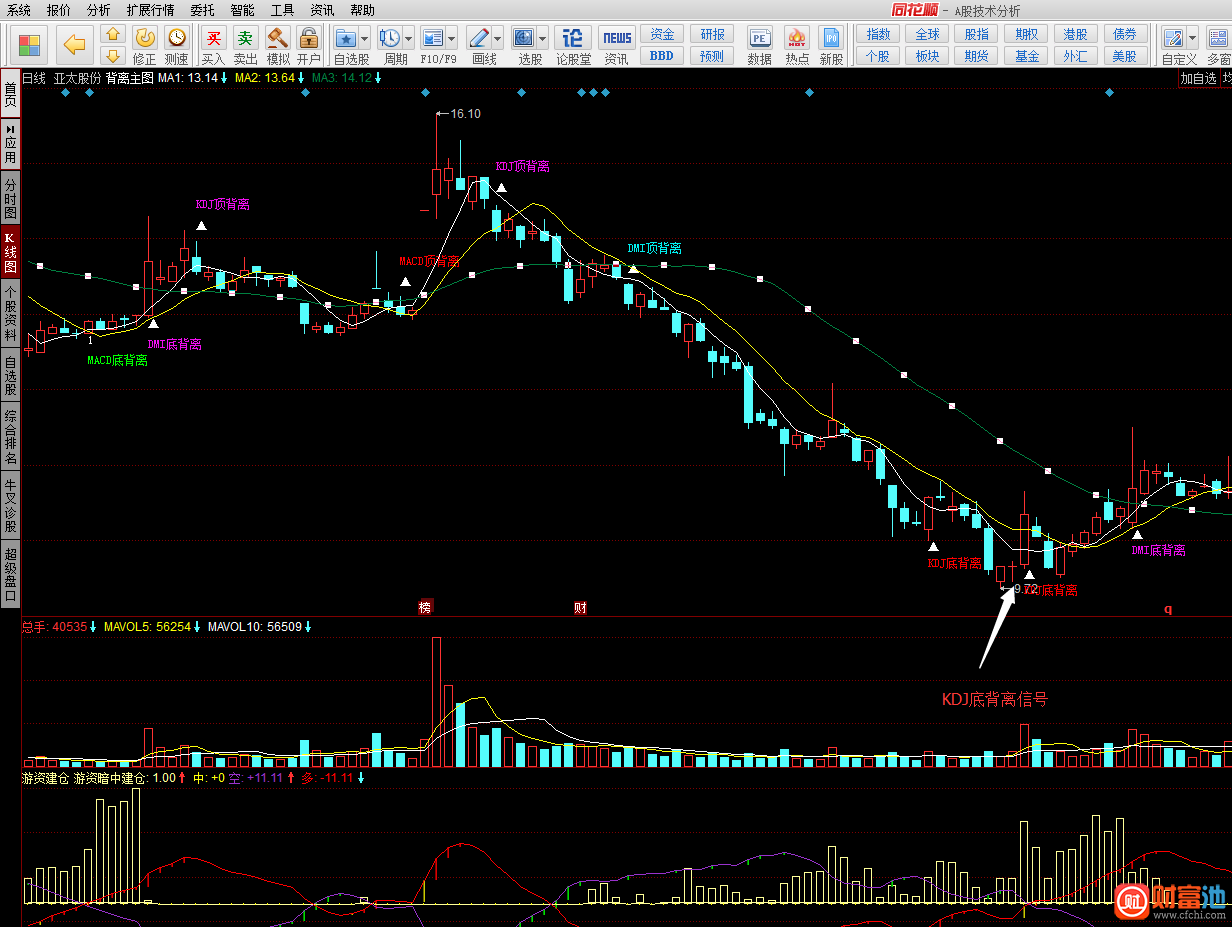Switch to the 超级盘口 side tab
This screenshot has height=927, width=1232.
pos(10,574)
